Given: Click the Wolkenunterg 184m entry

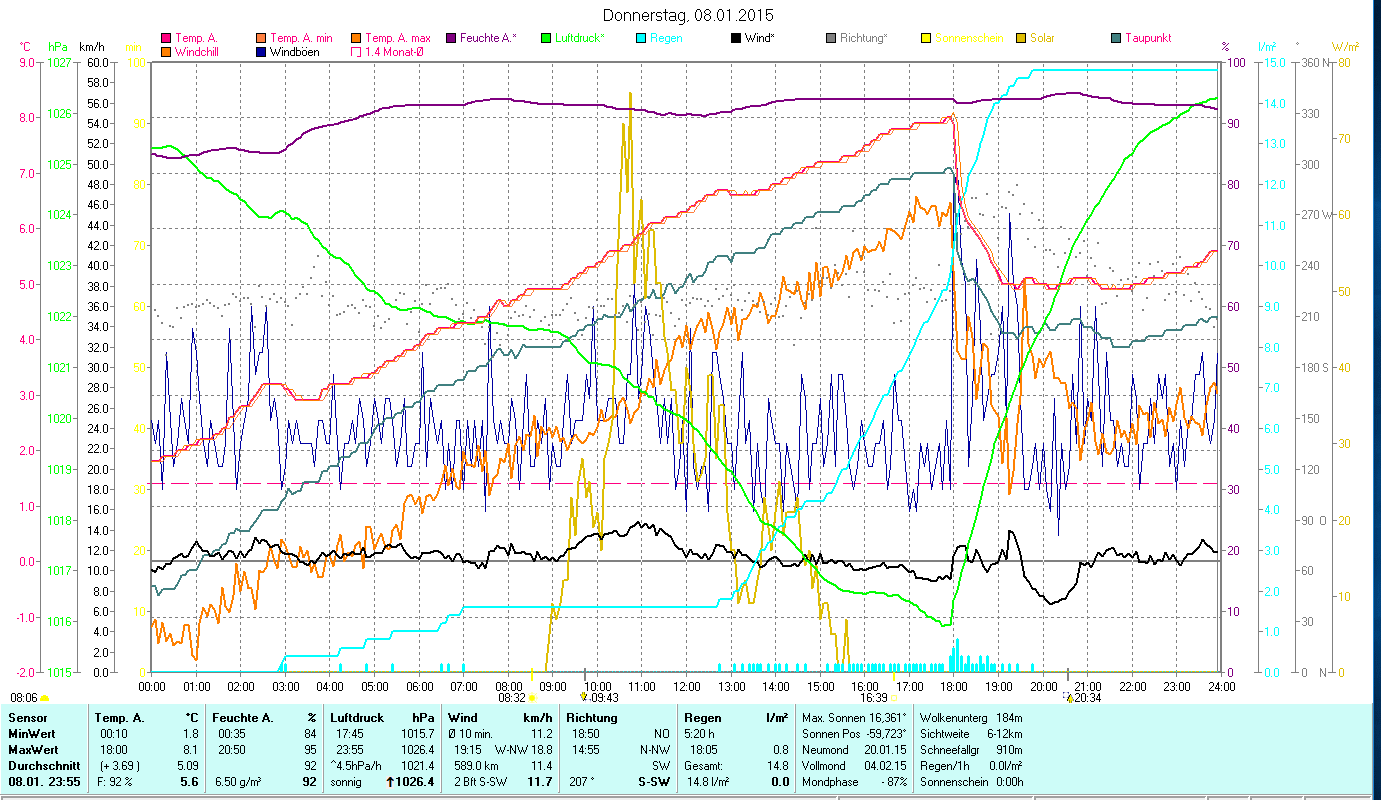Looking at the screenshot, I should (970, 718).
